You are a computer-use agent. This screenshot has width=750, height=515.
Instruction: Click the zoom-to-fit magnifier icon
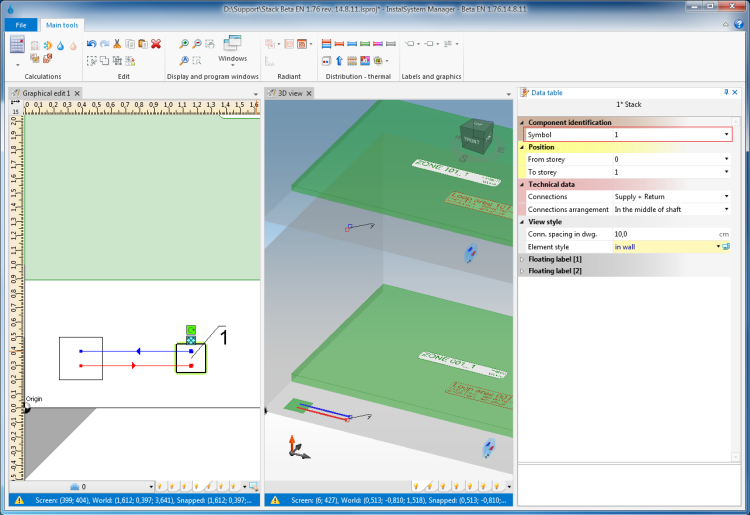coord(184,60)
